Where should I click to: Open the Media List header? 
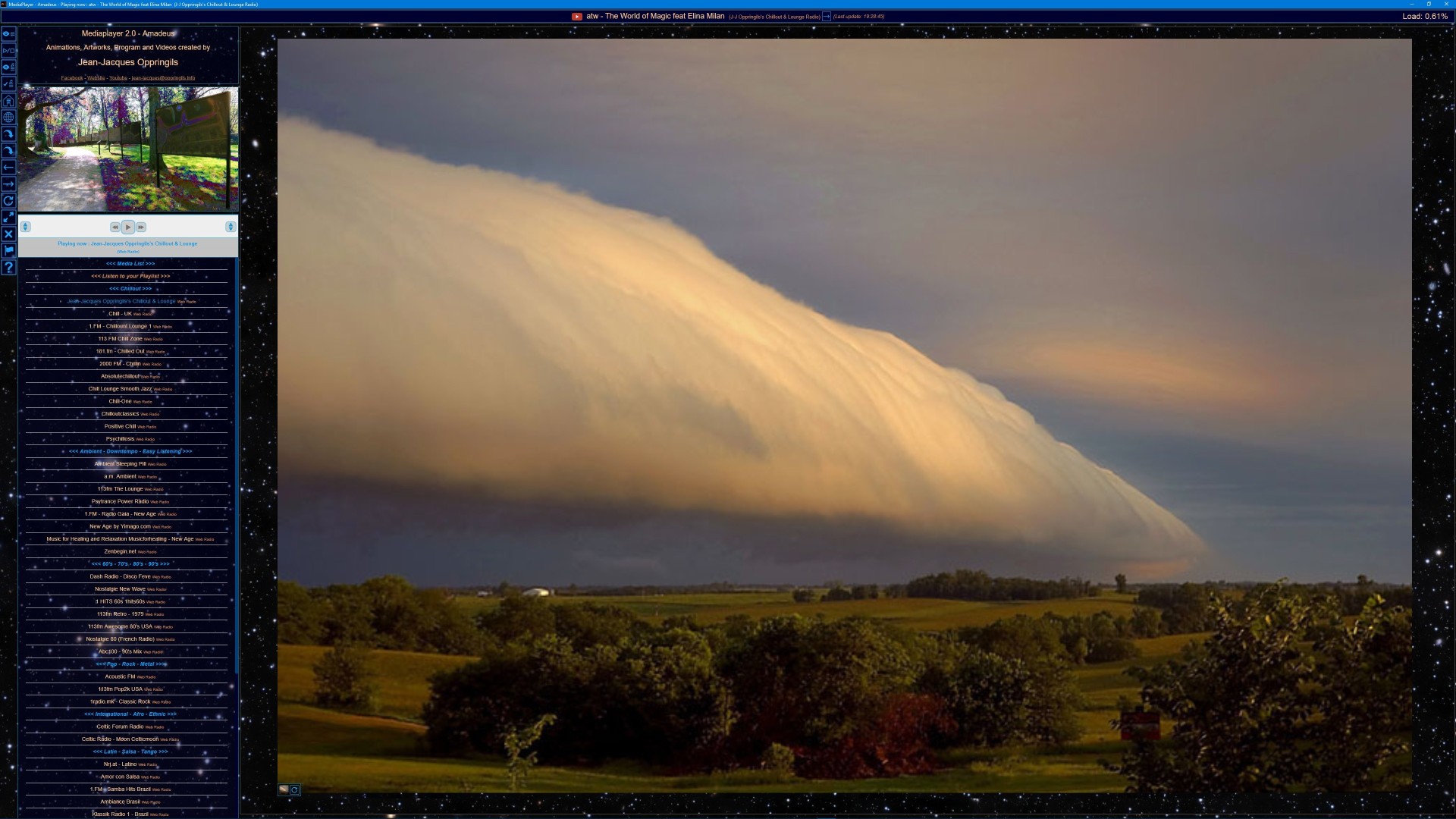(130, 264)
